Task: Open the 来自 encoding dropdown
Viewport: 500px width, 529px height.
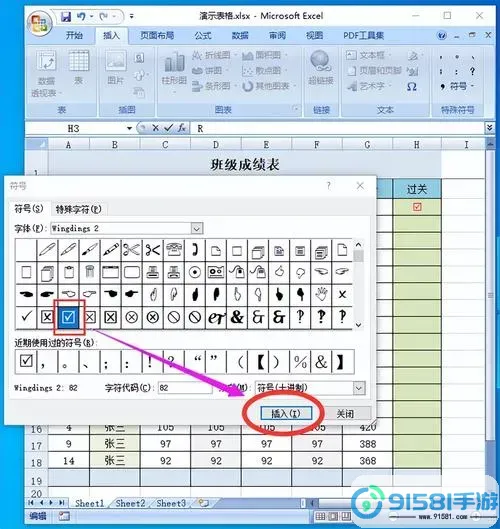Action: click(359, 388)
